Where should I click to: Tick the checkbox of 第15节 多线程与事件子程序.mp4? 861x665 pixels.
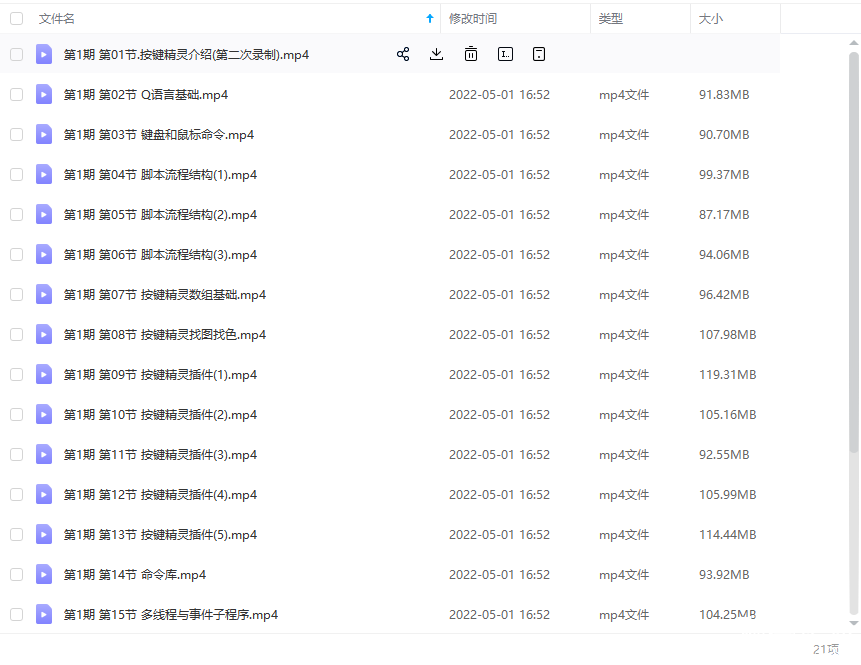tap(17, 615)
